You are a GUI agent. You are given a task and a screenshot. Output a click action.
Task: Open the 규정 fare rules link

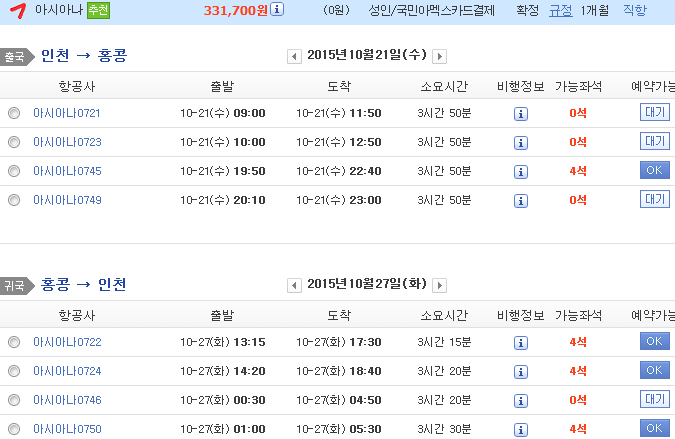(560, 10)
